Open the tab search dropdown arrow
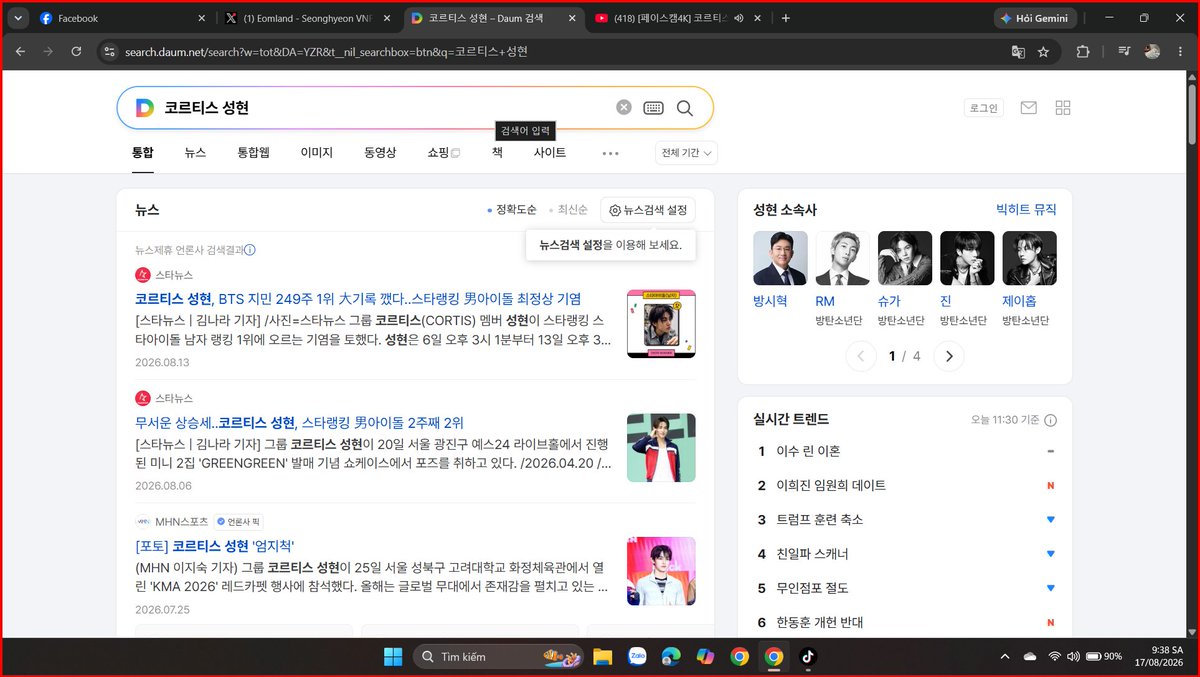 click(18, 18)
